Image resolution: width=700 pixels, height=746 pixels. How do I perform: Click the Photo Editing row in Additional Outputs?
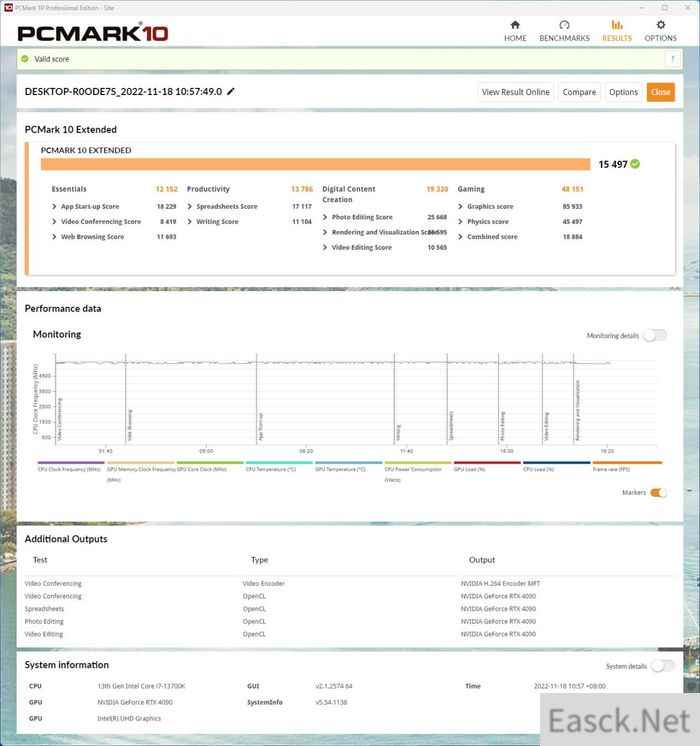pyautogui.click(x=350, y=621)
